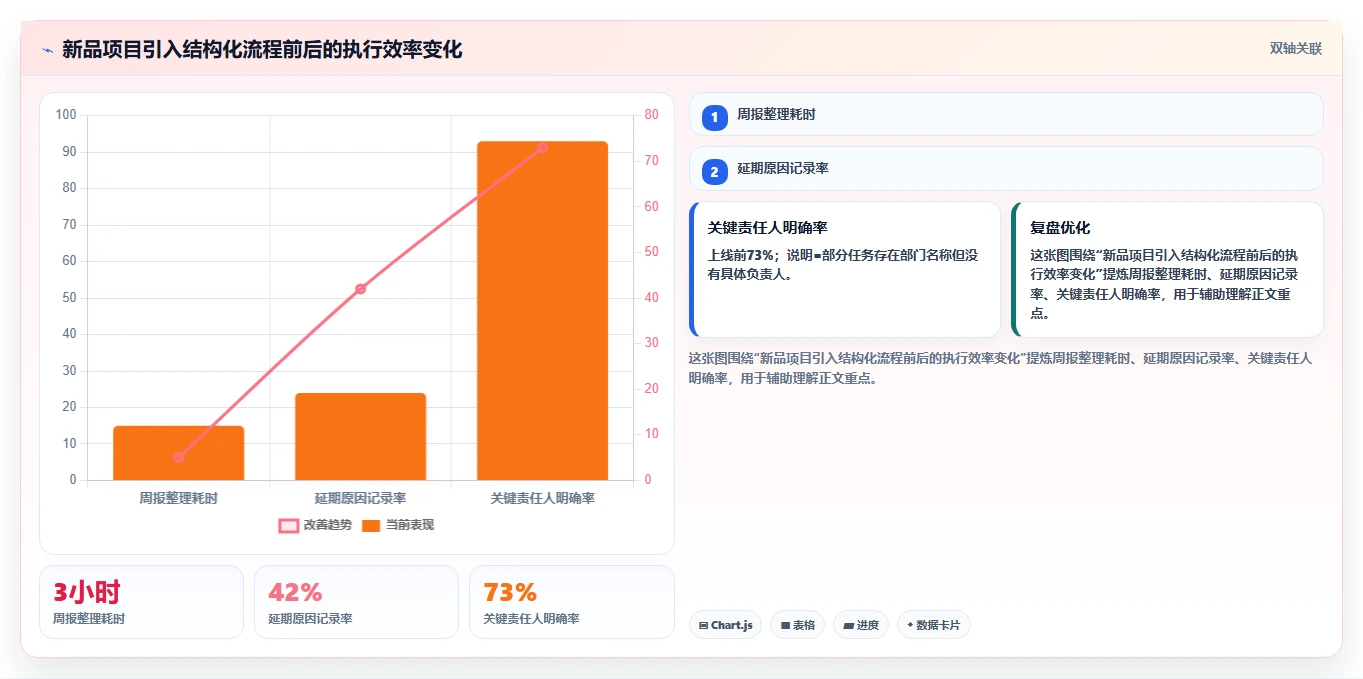Toggle the 改善趋势 legend item

click(315, 525)
